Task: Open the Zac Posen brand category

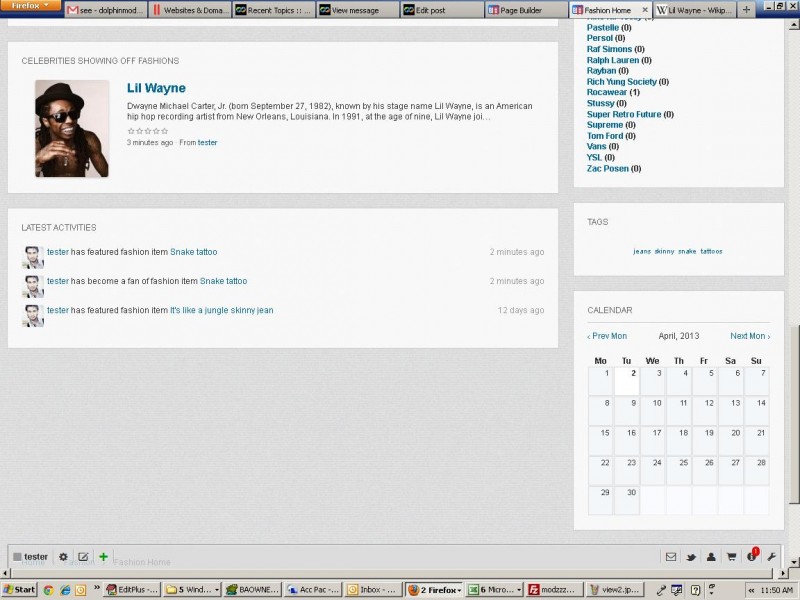Action: coord(608,168)
